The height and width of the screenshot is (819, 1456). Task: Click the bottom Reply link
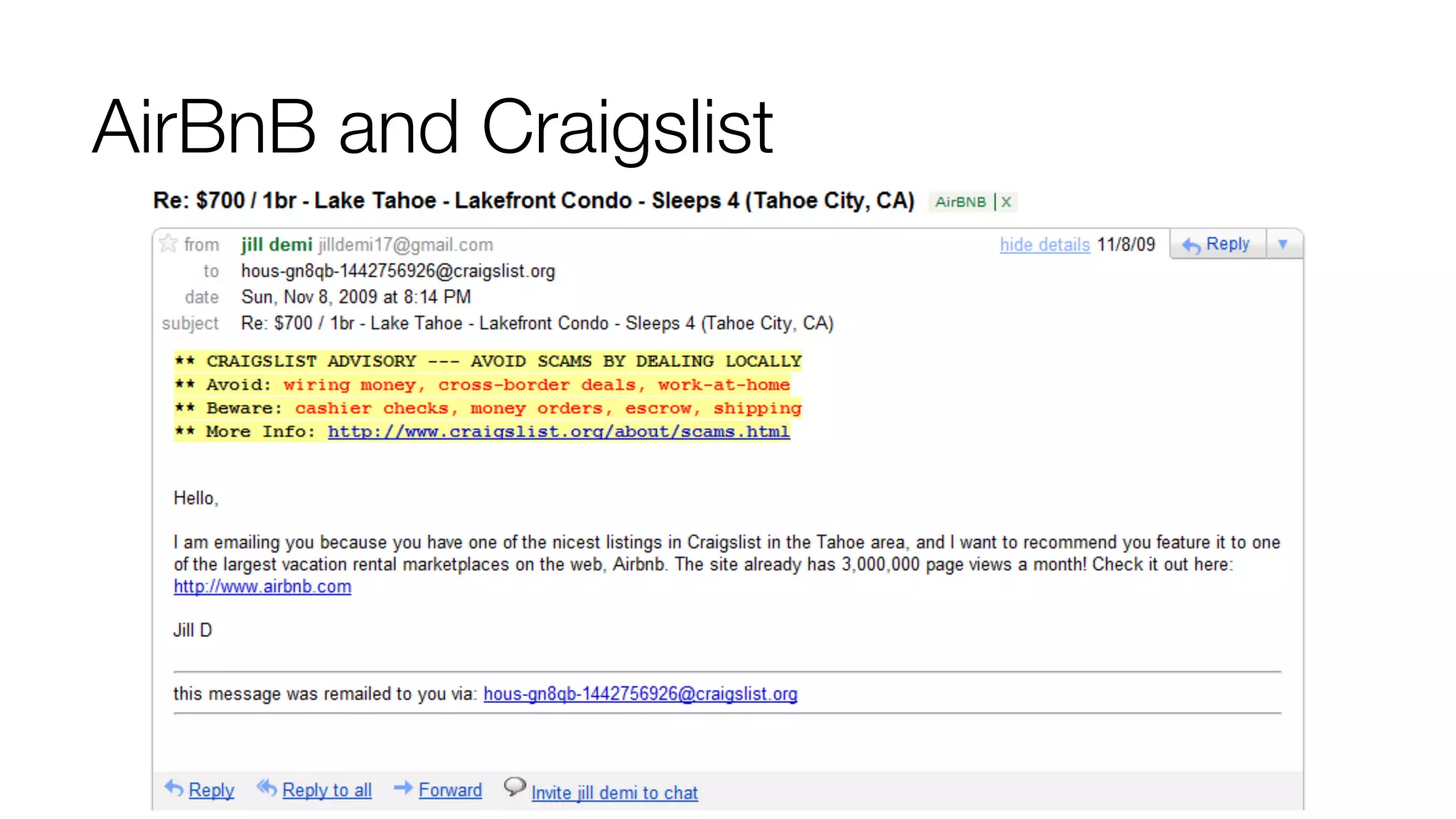coord(211,790)
